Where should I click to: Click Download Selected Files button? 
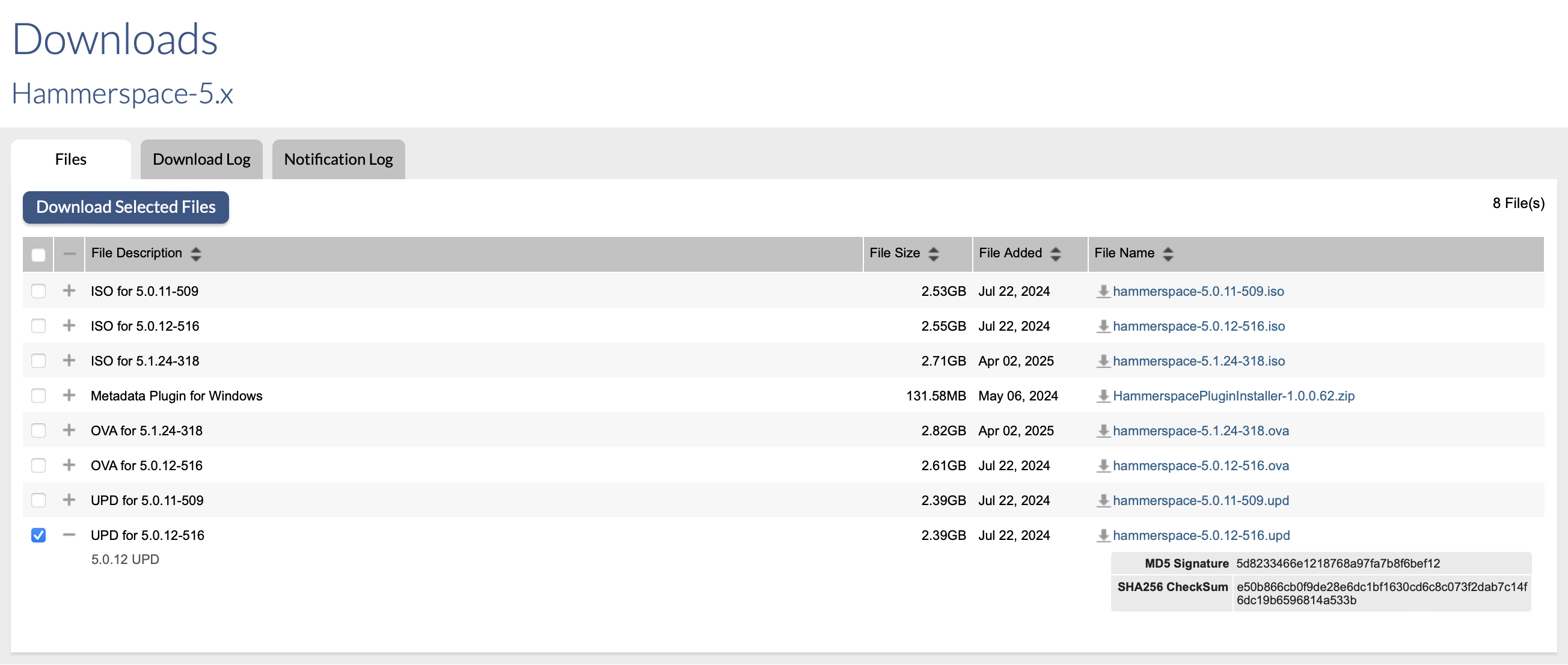(x=126, y=207)
